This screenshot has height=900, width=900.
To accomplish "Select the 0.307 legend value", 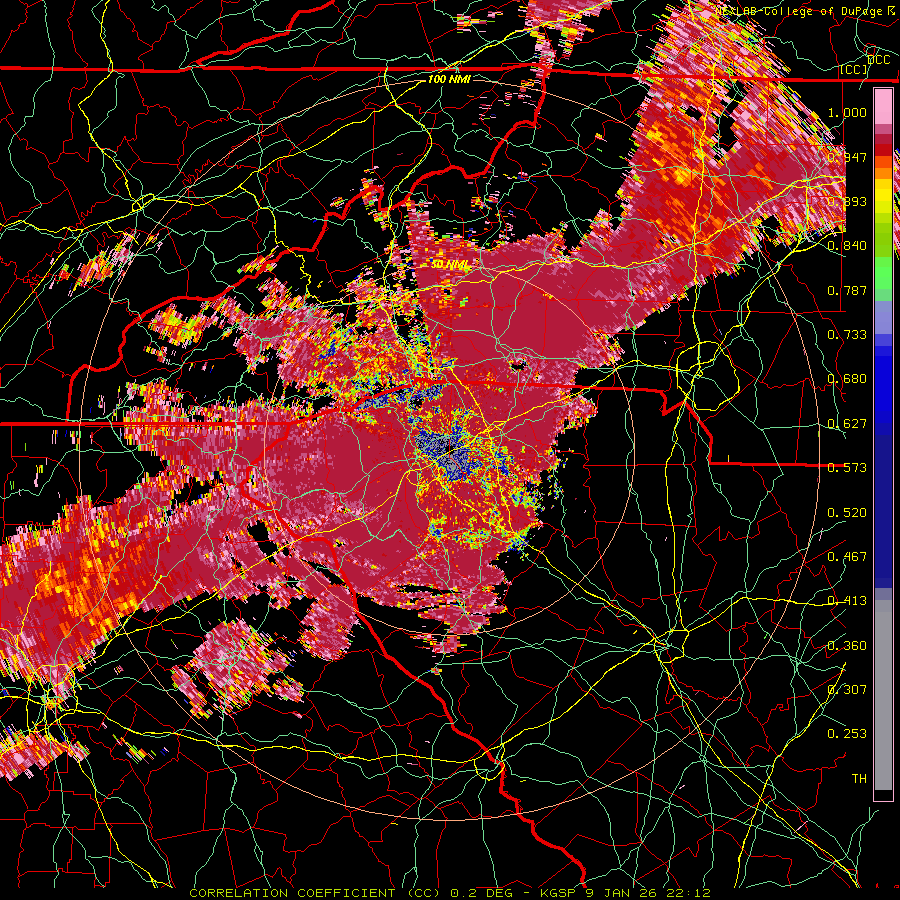I will pos(847,689).
